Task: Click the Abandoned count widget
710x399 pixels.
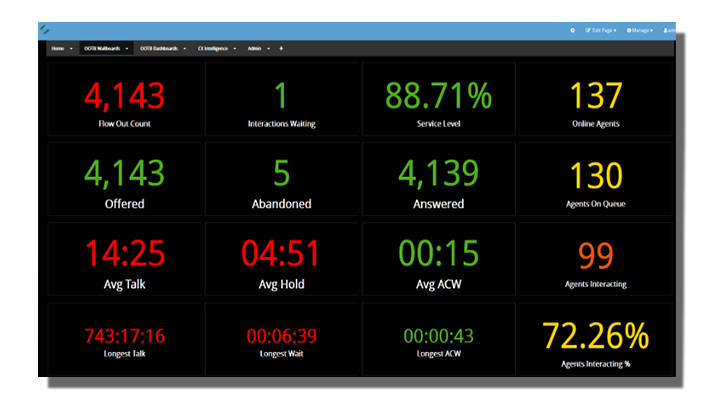Action: coord(281,179)
